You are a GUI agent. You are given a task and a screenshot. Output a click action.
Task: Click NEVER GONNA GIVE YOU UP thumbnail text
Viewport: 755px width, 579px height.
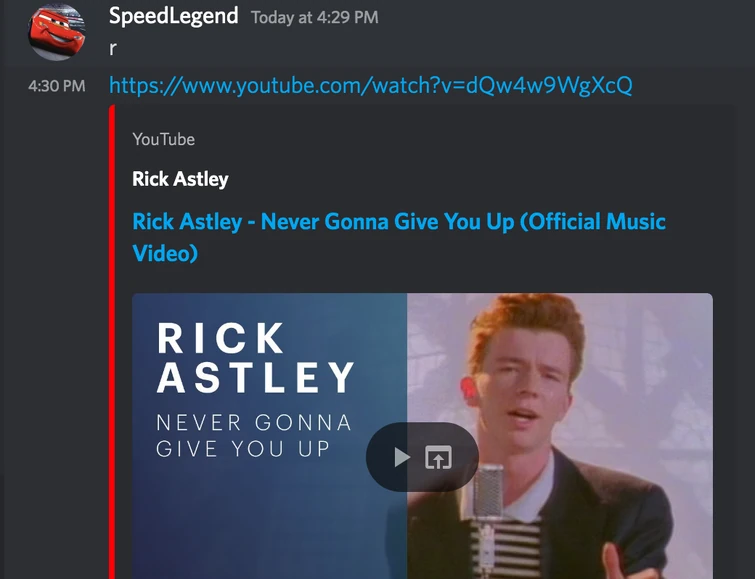click(x=254, y=435)
